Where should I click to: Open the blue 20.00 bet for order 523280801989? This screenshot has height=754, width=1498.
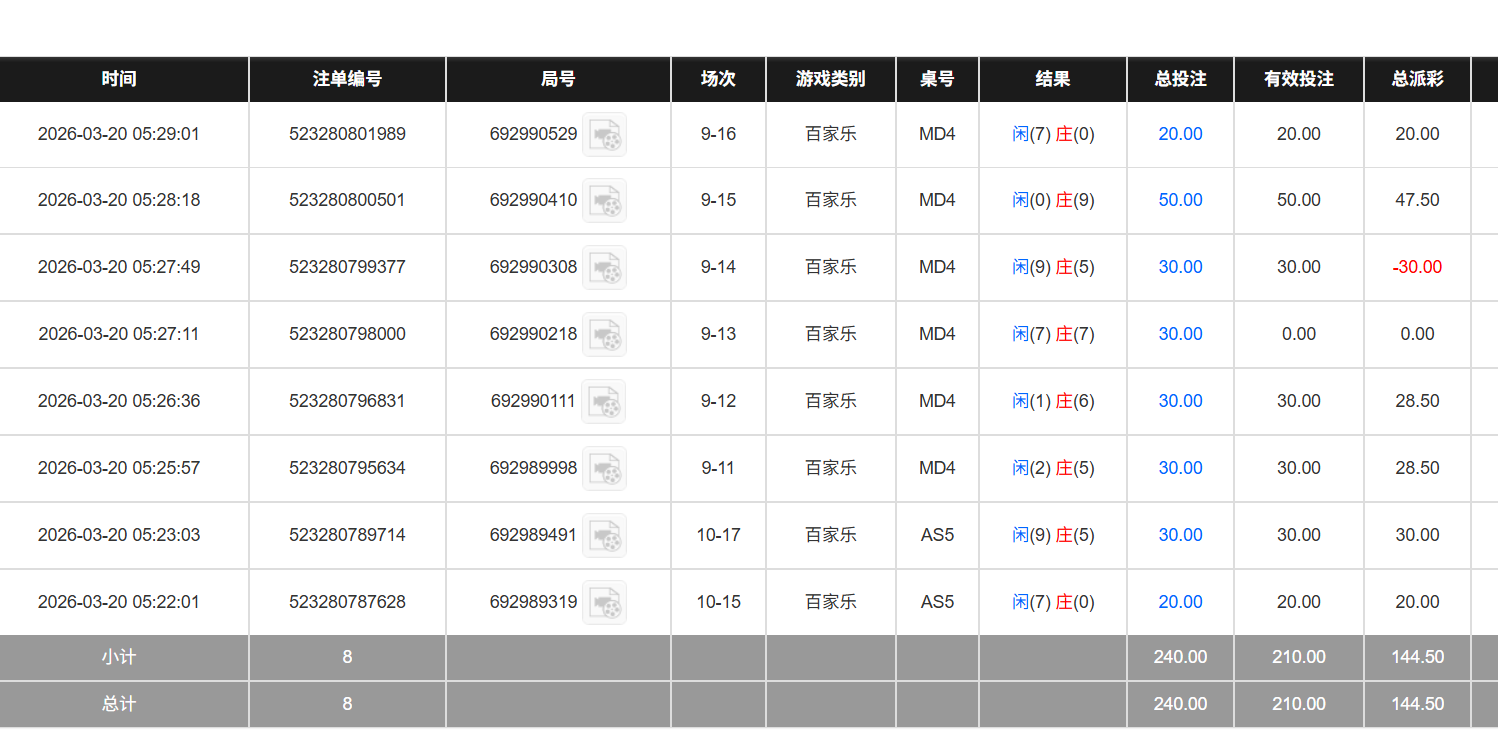(x=1180, y=134)
